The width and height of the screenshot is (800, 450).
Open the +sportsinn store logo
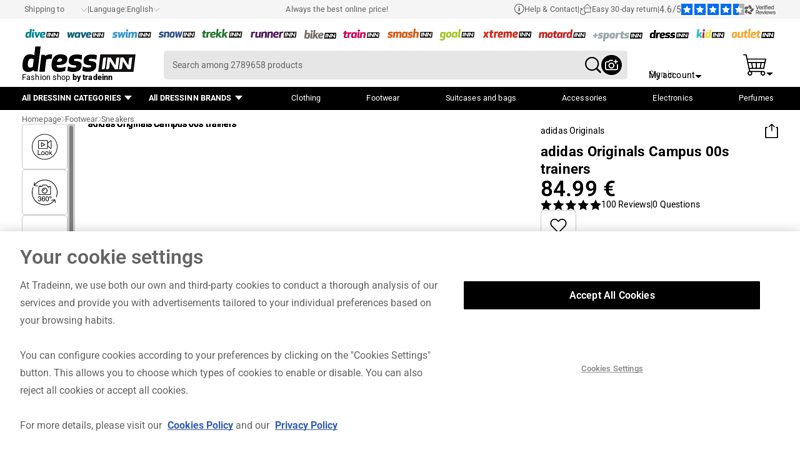click(x=617, y=35)
